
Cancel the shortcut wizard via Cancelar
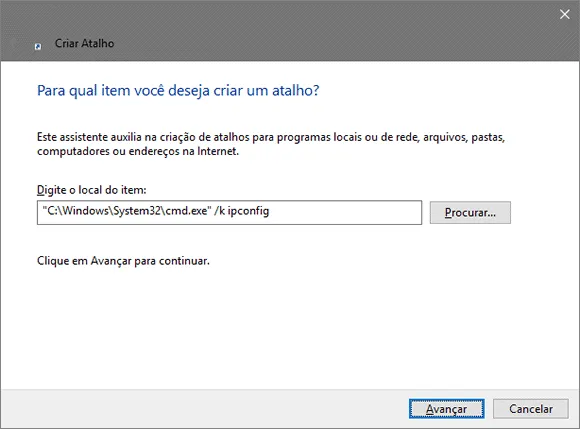pyautogui.click(x=530, y=409)
